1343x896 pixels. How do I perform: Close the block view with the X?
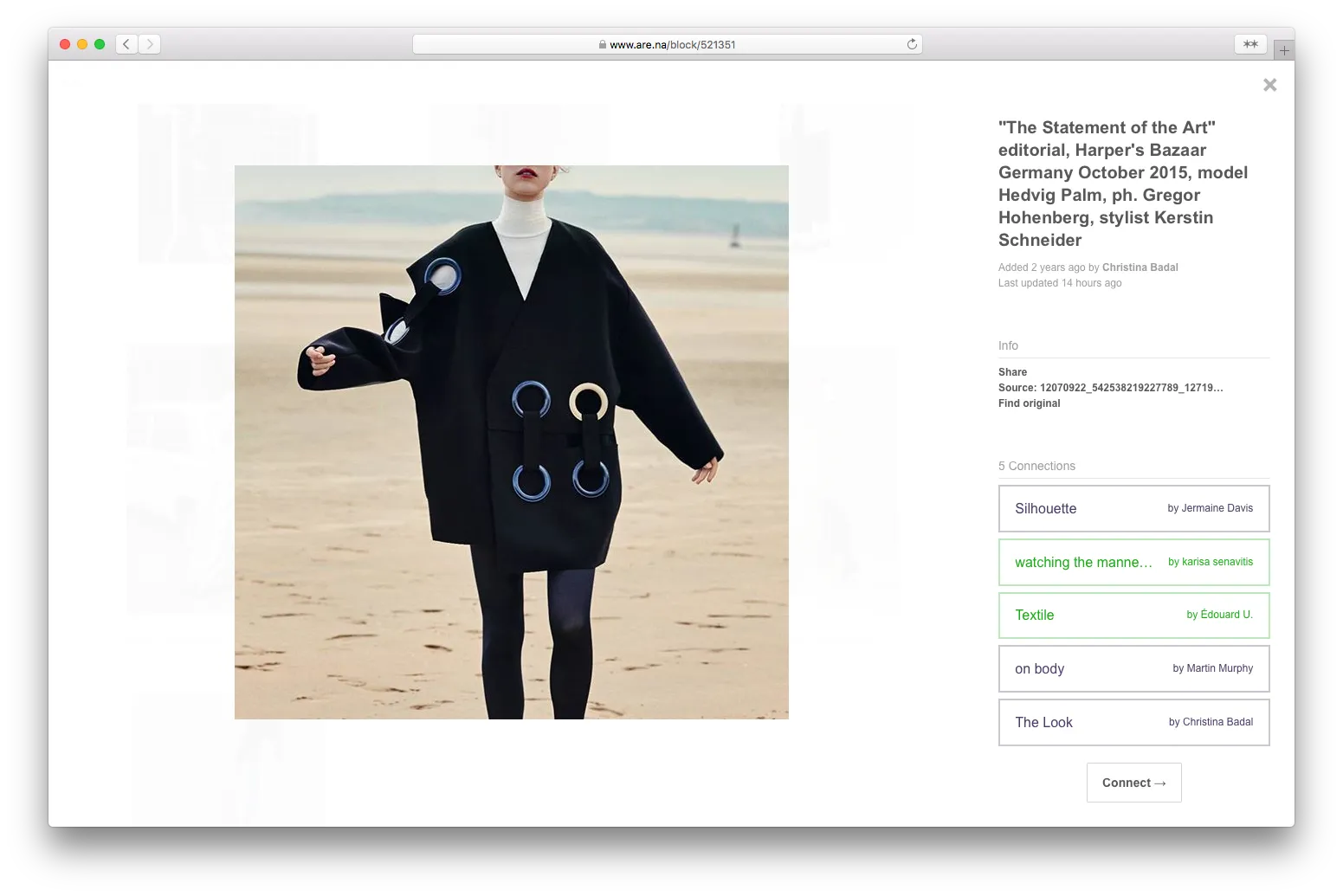[x=1269, y=85]
